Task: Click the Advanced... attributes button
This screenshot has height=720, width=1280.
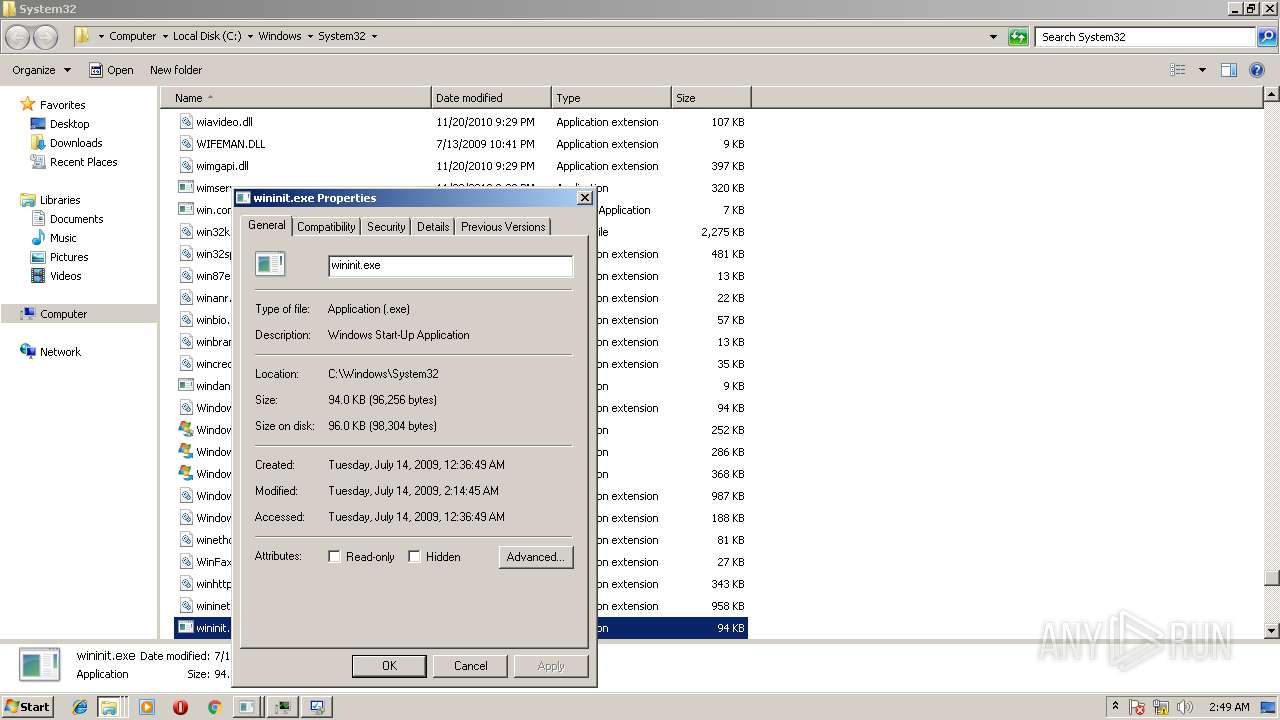Action: pos(536,557)
